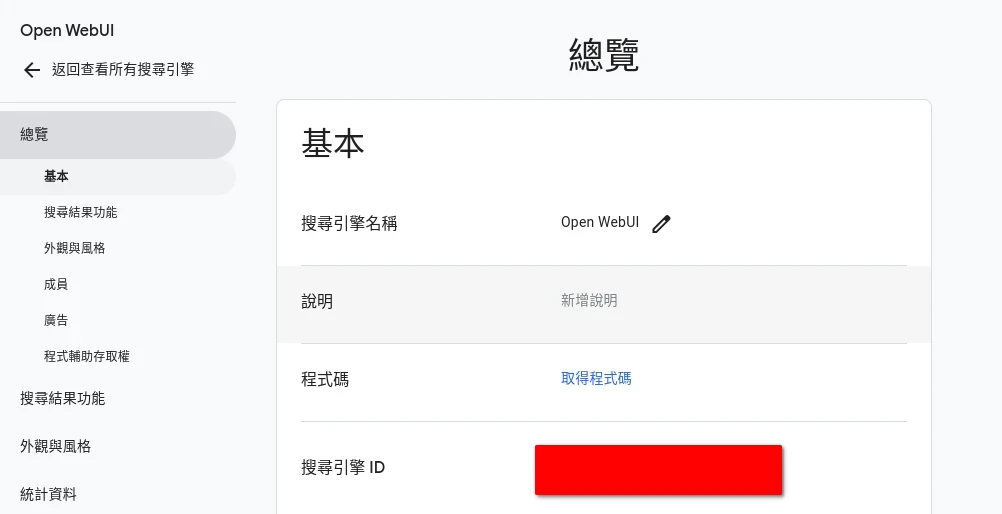Click the pencil edit icon beside Open WebUI

pos(661,224)
